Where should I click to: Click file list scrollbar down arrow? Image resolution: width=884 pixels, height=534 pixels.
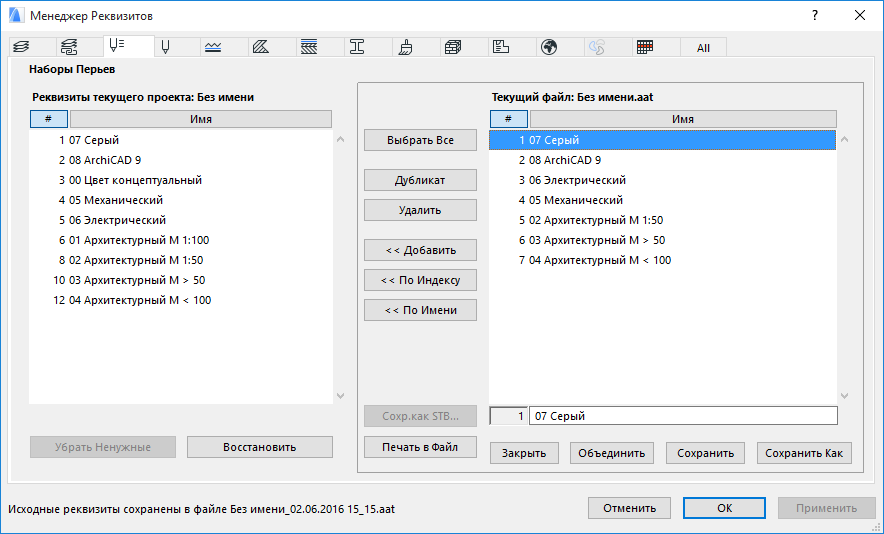tap(845, 396)
